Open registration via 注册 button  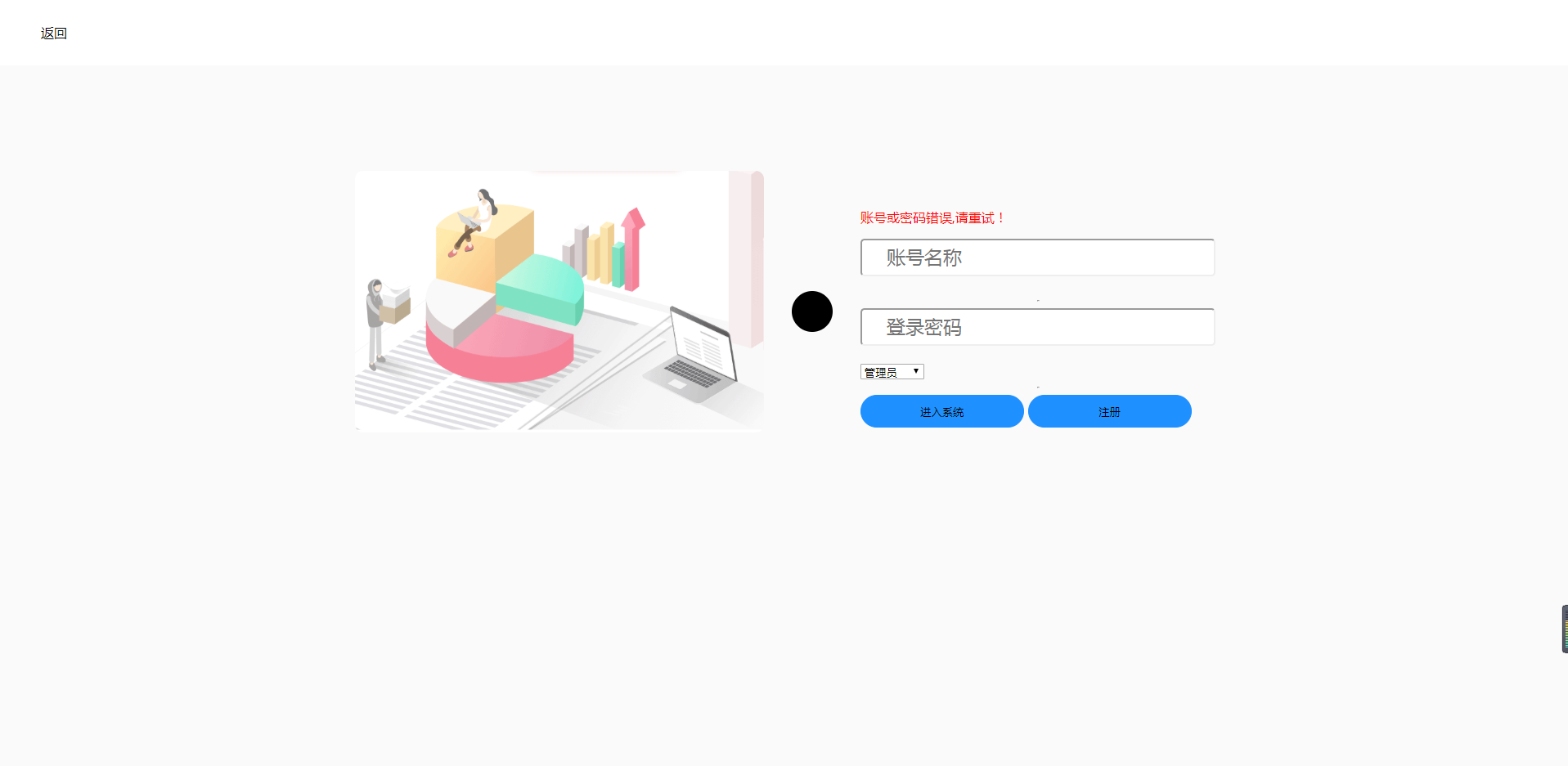click(x=1109, y=411)
